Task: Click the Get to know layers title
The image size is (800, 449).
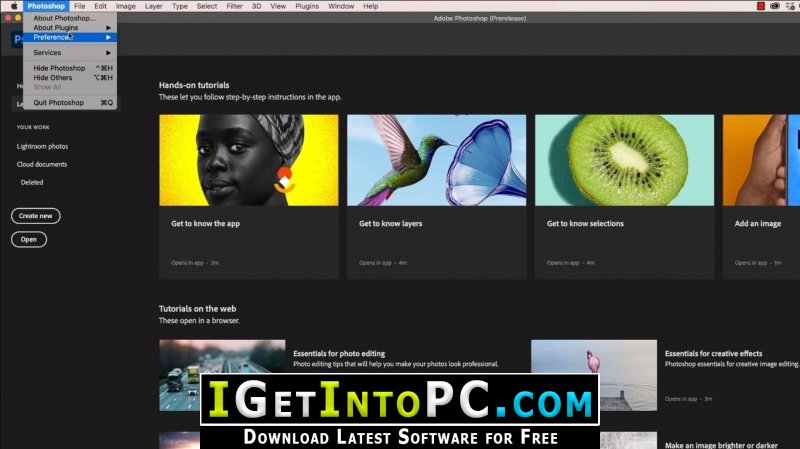Action: point(390,223)
